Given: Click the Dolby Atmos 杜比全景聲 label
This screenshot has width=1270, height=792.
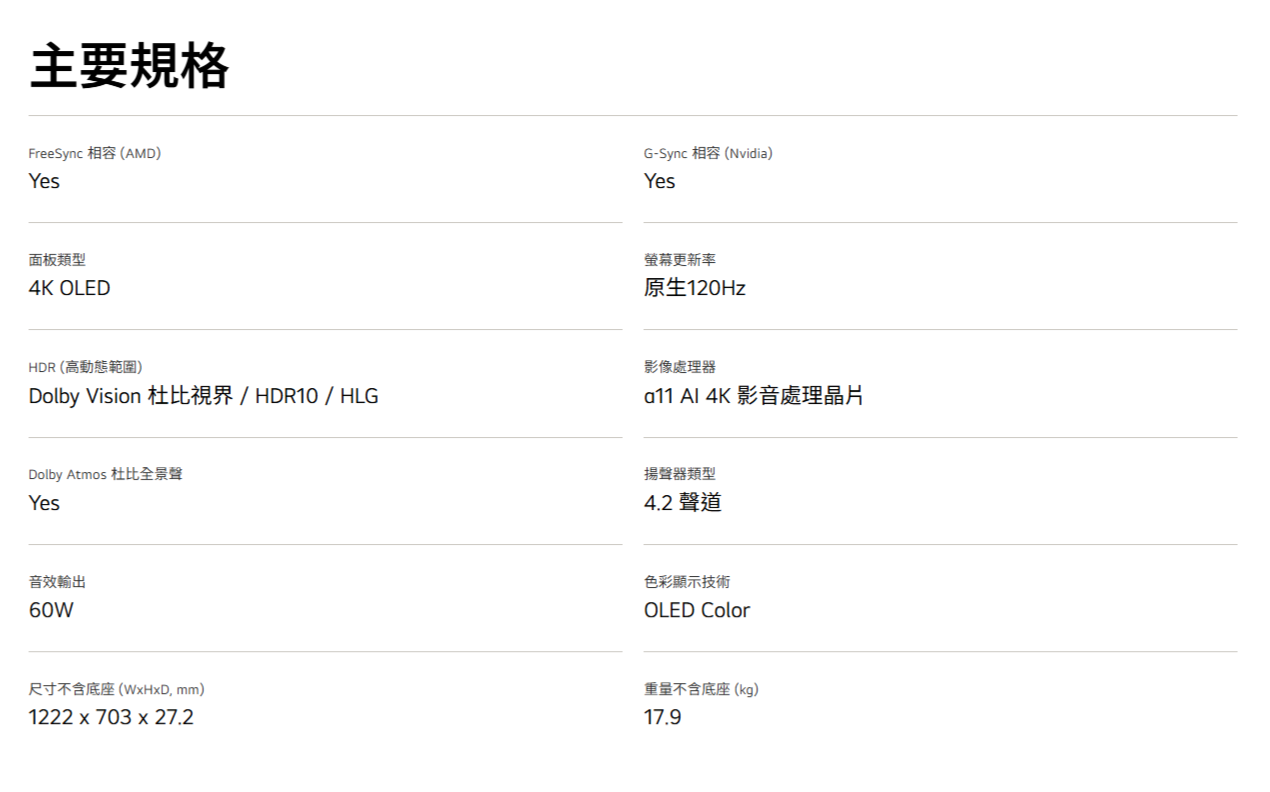Looking at the screenshot, I should click(x=105, y=474).
